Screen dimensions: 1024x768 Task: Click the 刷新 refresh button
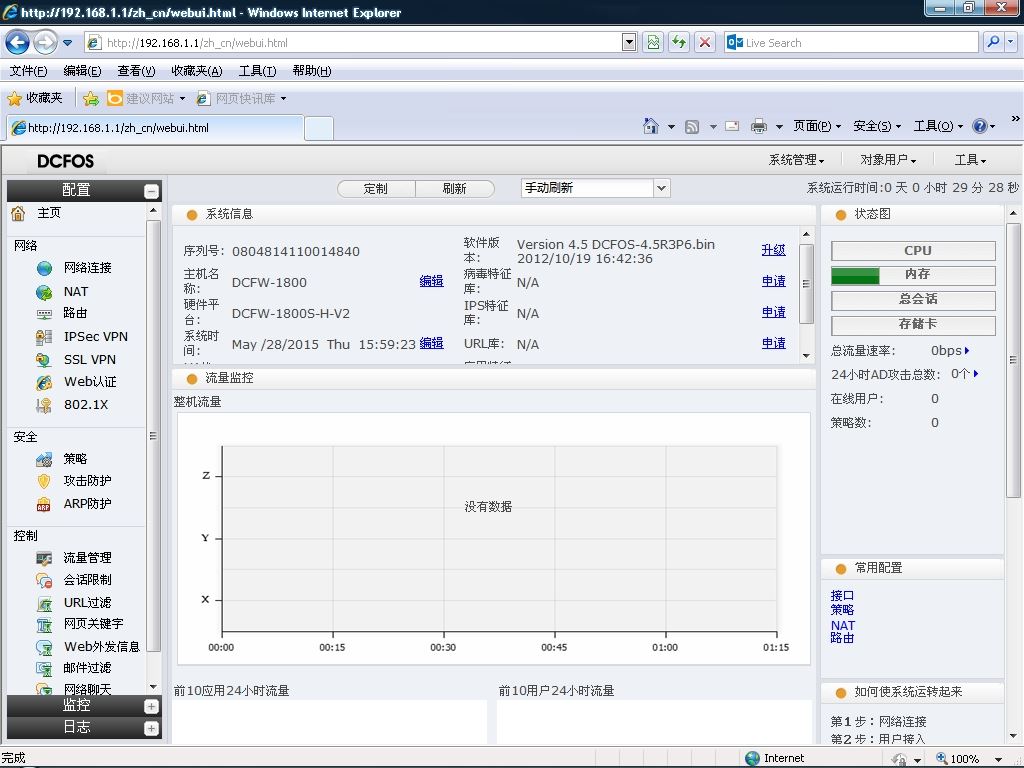[455, 189]
